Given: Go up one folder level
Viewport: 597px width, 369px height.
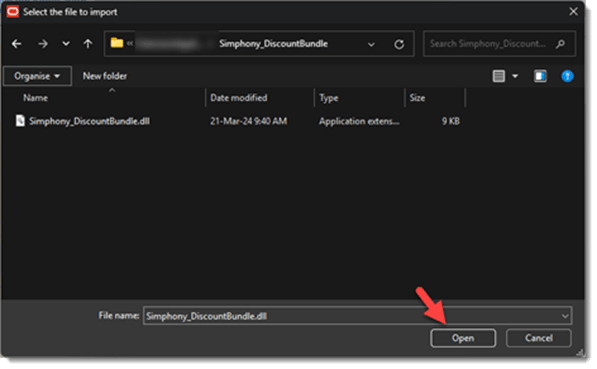Looking at the screenshot, I should click(88, 44).
